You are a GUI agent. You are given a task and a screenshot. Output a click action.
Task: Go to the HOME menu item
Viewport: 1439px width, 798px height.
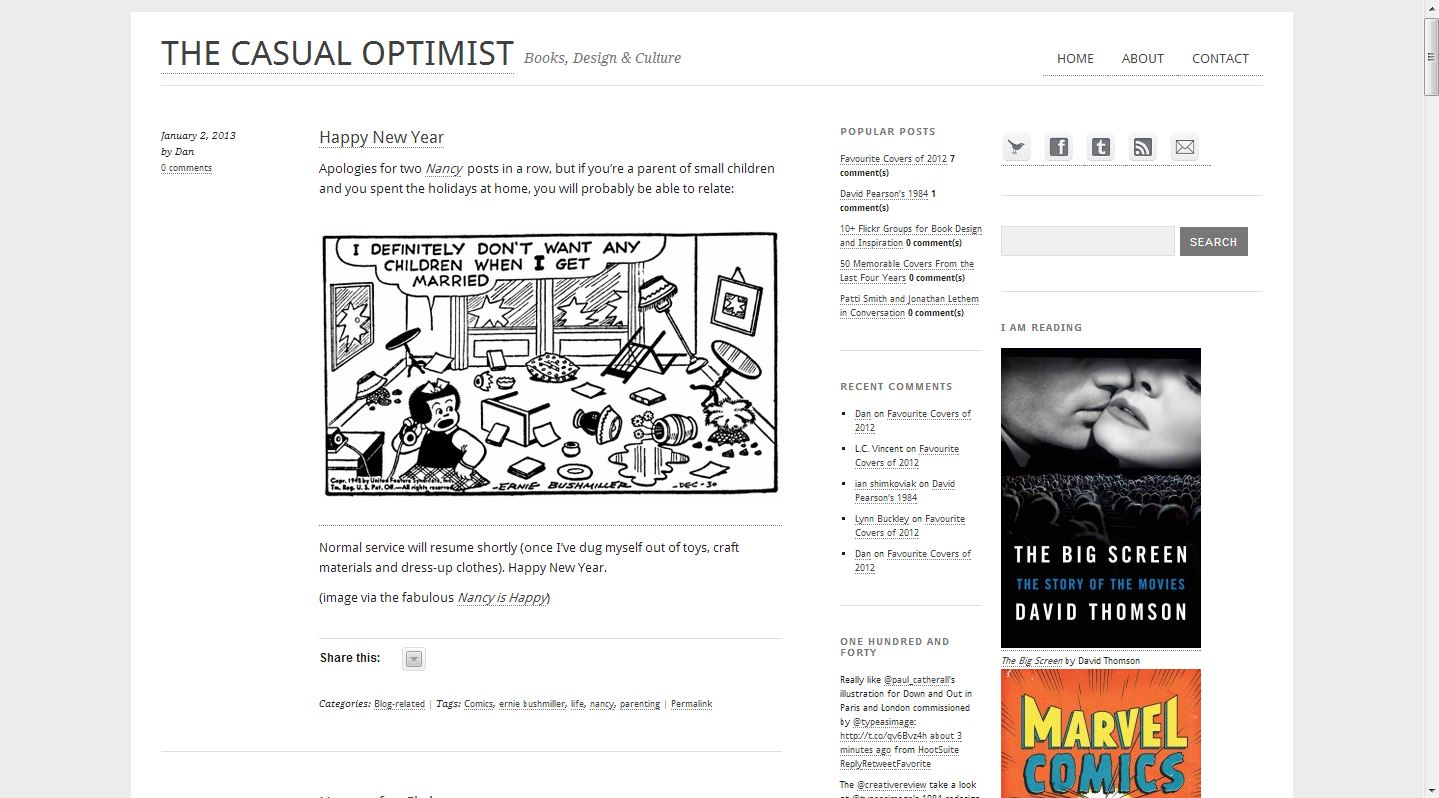coord(1075,58)
